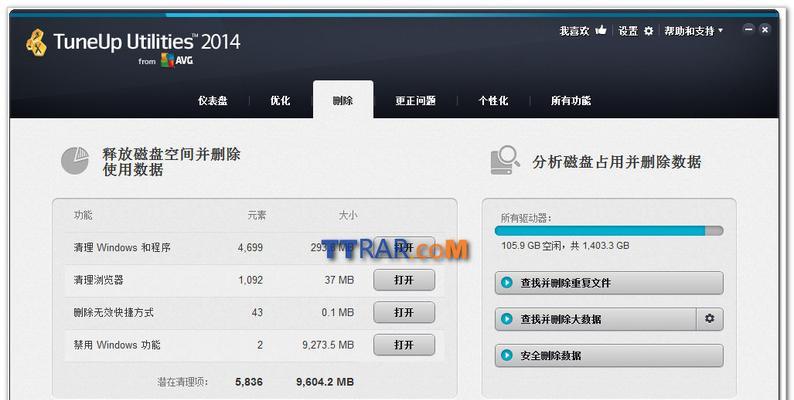Click the 9,604.2 MB total size
794x400 pixels.
tap(325, 382)
